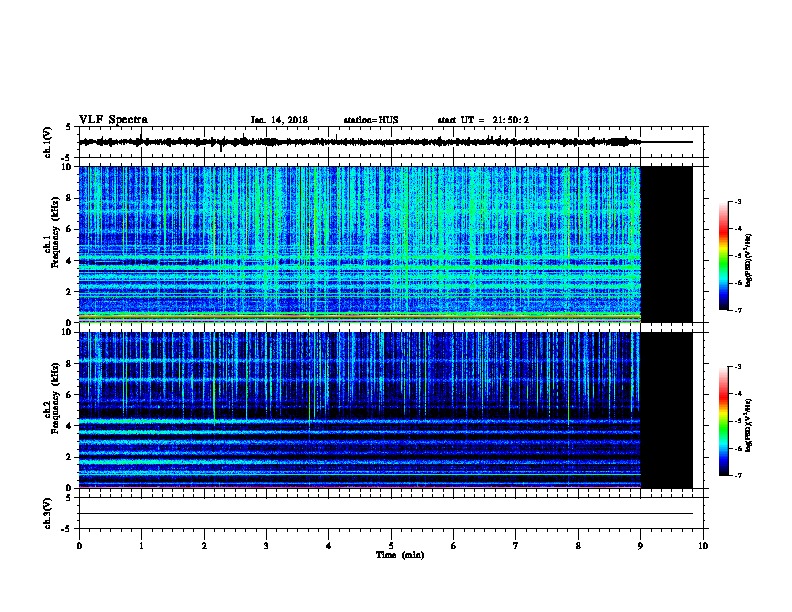
Task: Click the black data gap in ch.1 spectrogram
Action: (x=666, y=244)
